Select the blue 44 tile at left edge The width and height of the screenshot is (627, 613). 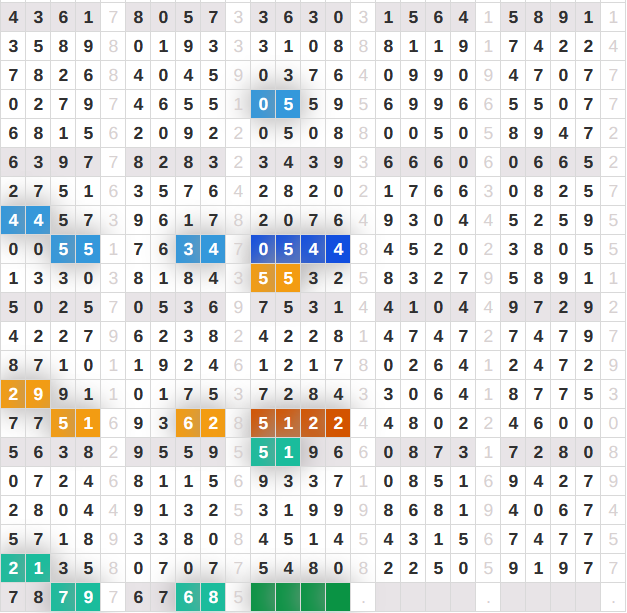click(25, 220)
